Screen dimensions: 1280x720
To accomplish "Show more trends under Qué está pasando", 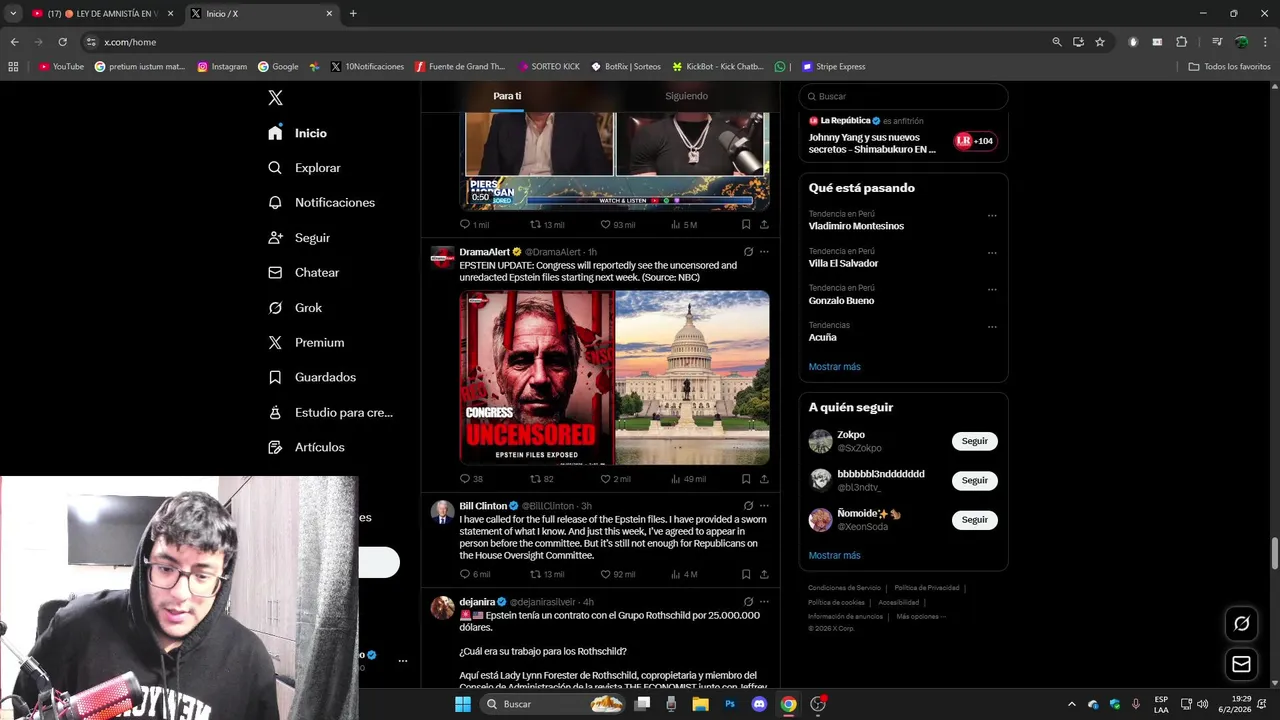I will 834,367.
